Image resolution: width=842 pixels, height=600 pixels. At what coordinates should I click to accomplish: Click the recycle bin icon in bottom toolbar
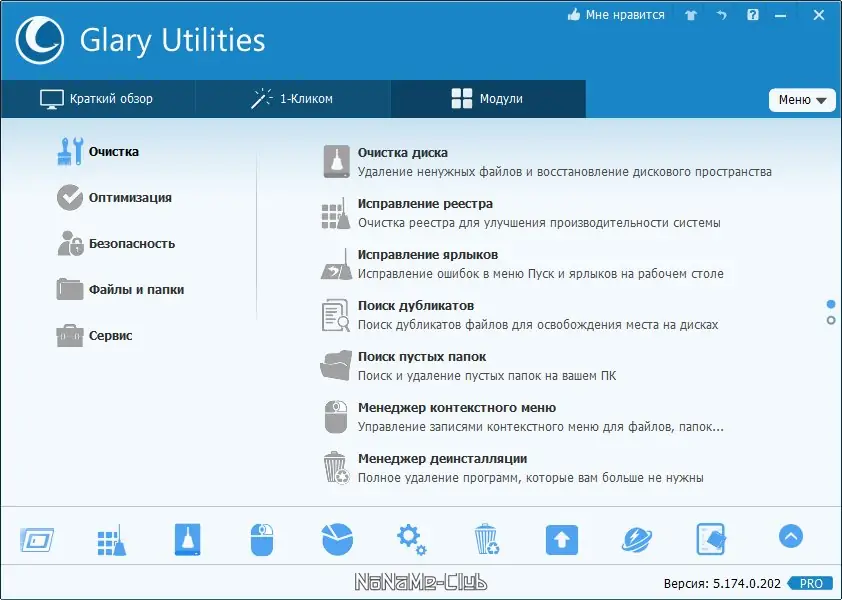(x=487, y=537)
